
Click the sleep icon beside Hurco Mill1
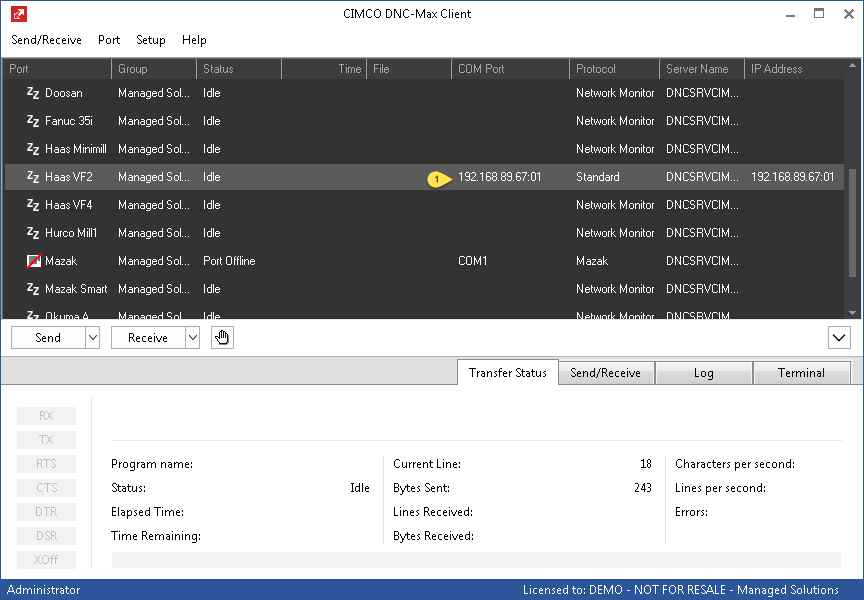pyautogui.click(x=33, y=233)
